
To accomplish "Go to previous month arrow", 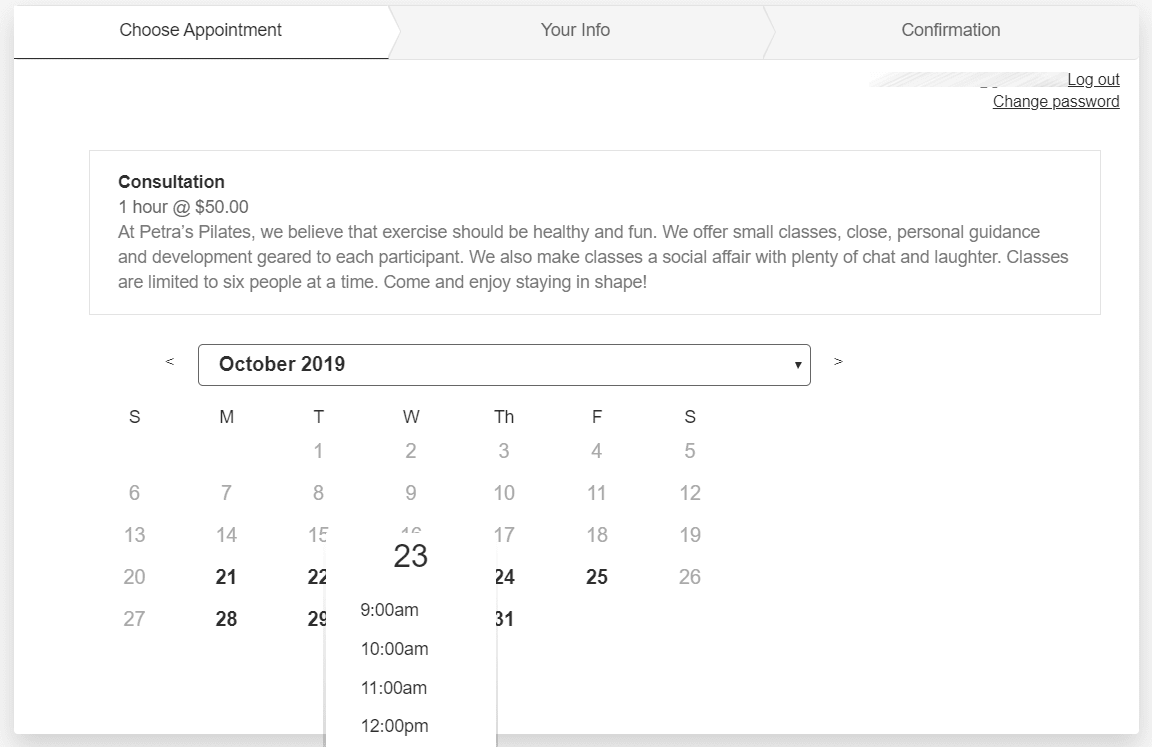I will pyautogui.click(x=170, y=362).
